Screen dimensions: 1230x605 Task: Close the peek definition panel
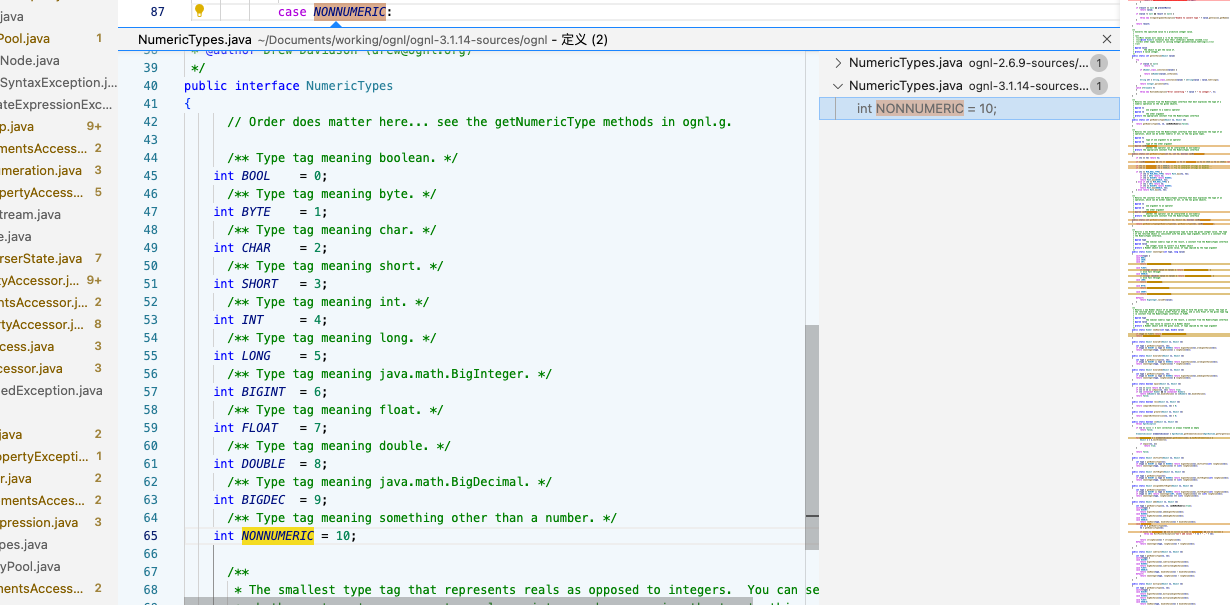[x=1106, y=39]
